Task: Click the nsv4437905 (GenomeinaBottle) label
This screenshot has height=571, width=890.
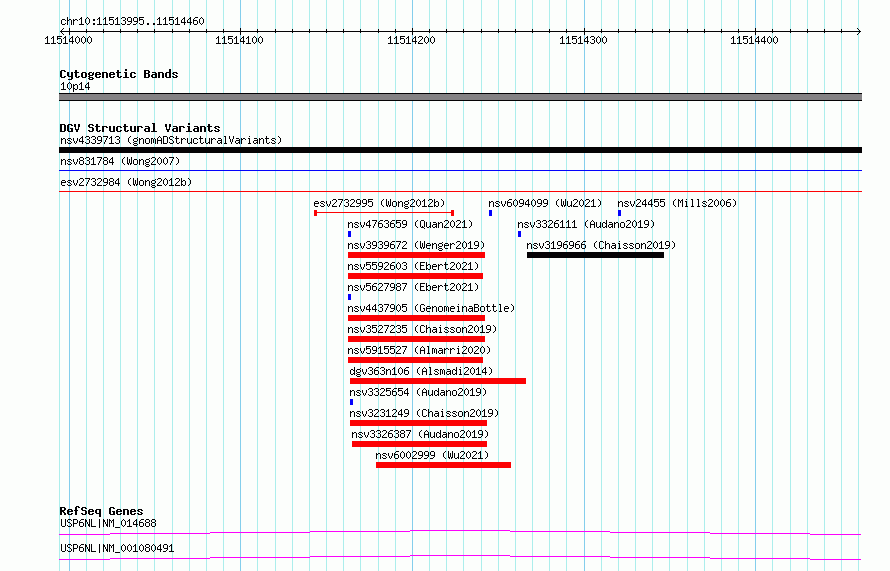Action: click(x=431, y=308)
